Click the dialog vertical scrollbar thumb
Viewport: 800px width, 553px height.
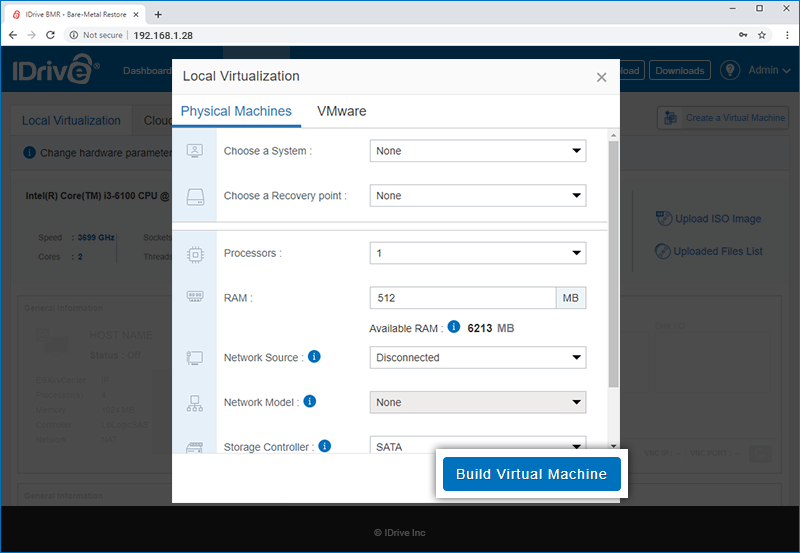613,264
